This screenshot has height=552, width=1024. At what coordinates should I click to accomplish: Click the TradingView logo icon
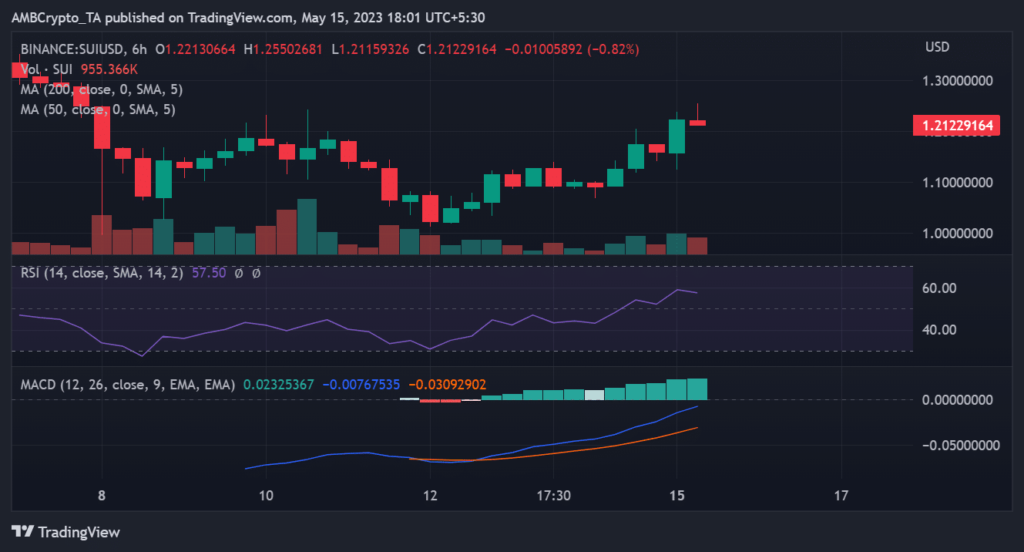24,531
